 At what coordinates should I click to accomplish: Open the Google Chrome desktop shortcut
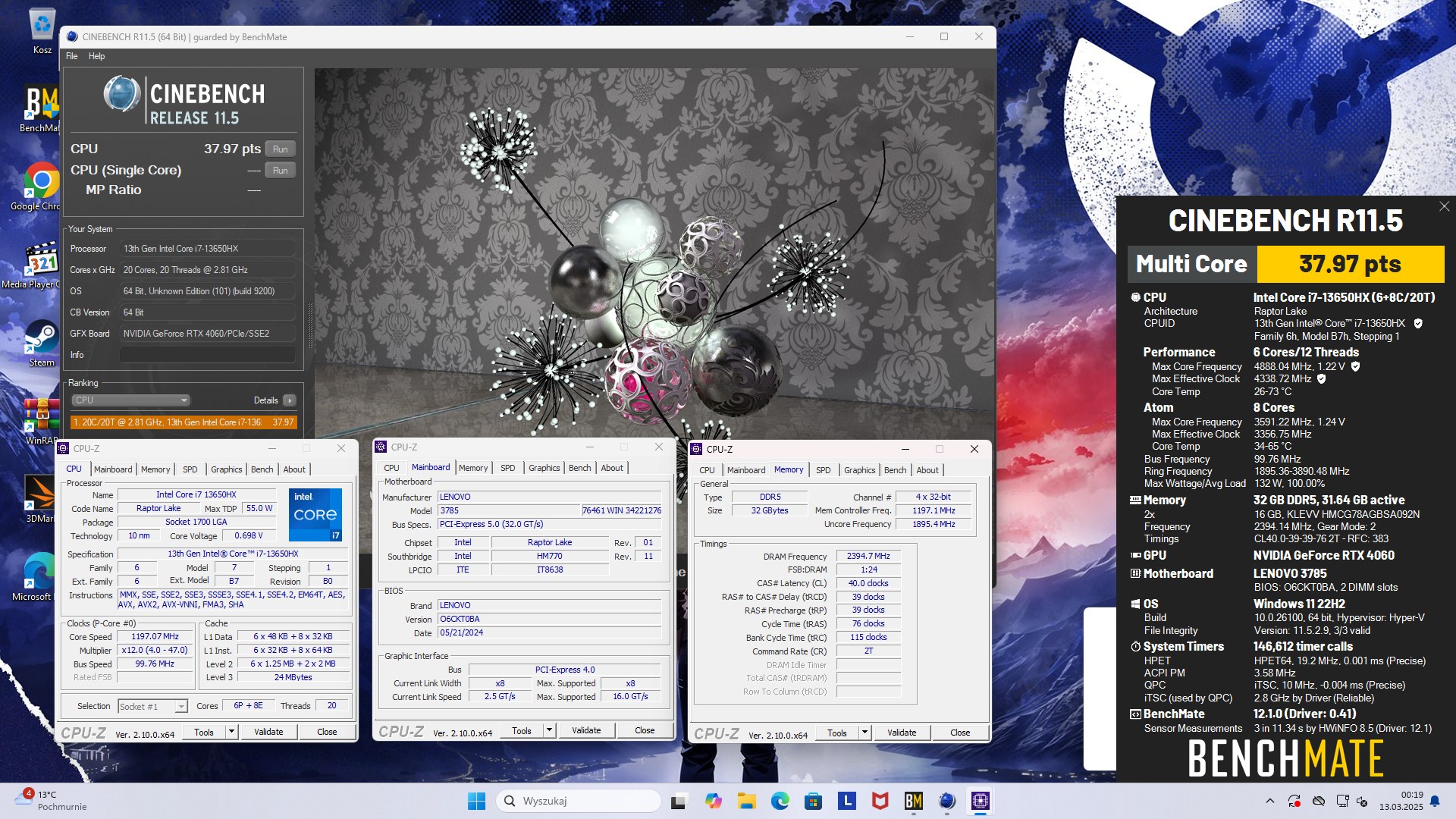[x=42, y=186]
